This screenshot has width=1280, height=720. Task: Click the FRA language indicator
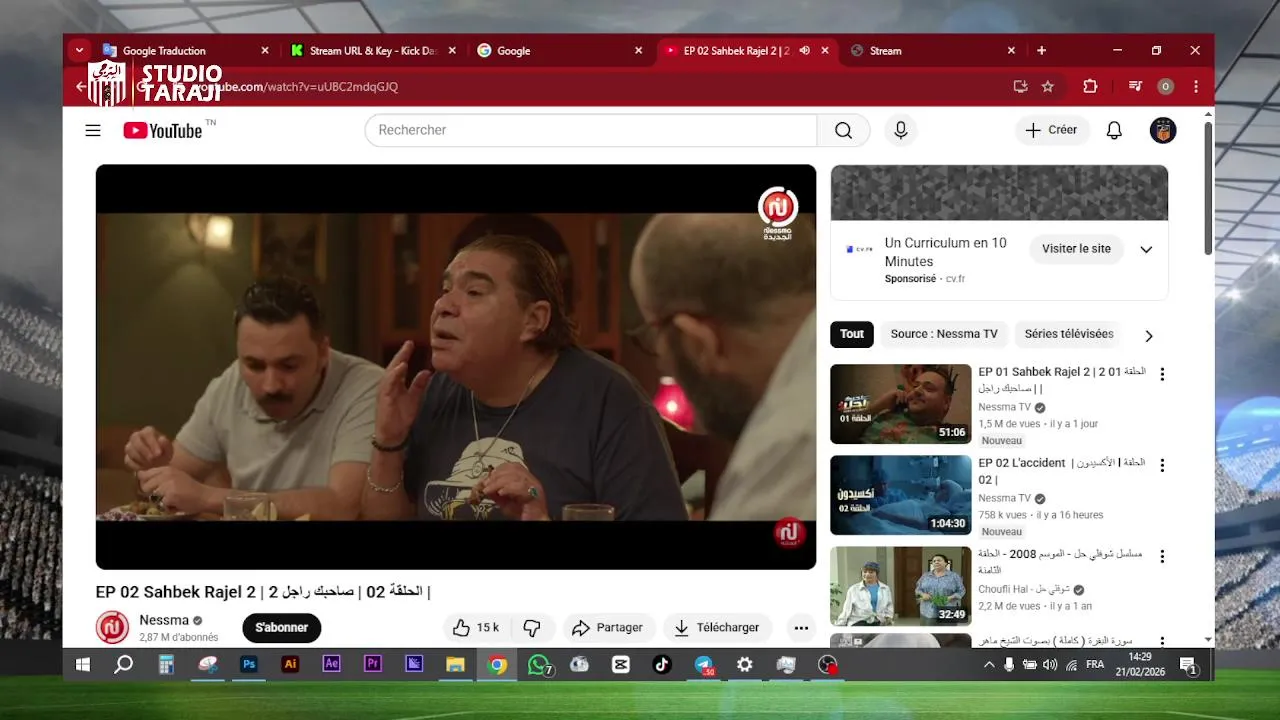[1095, 664]
